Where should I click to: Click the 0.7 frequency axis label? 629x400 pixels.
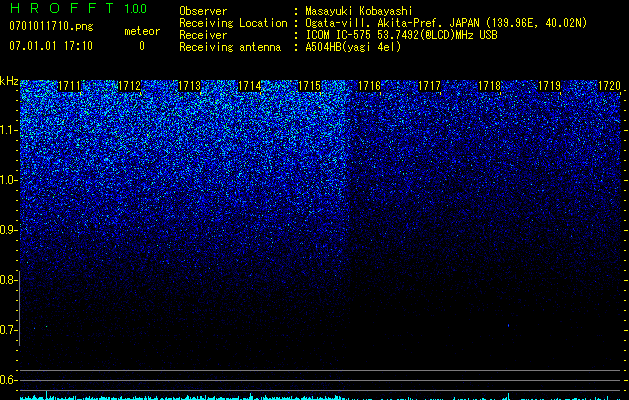click(x=9, y=330)
